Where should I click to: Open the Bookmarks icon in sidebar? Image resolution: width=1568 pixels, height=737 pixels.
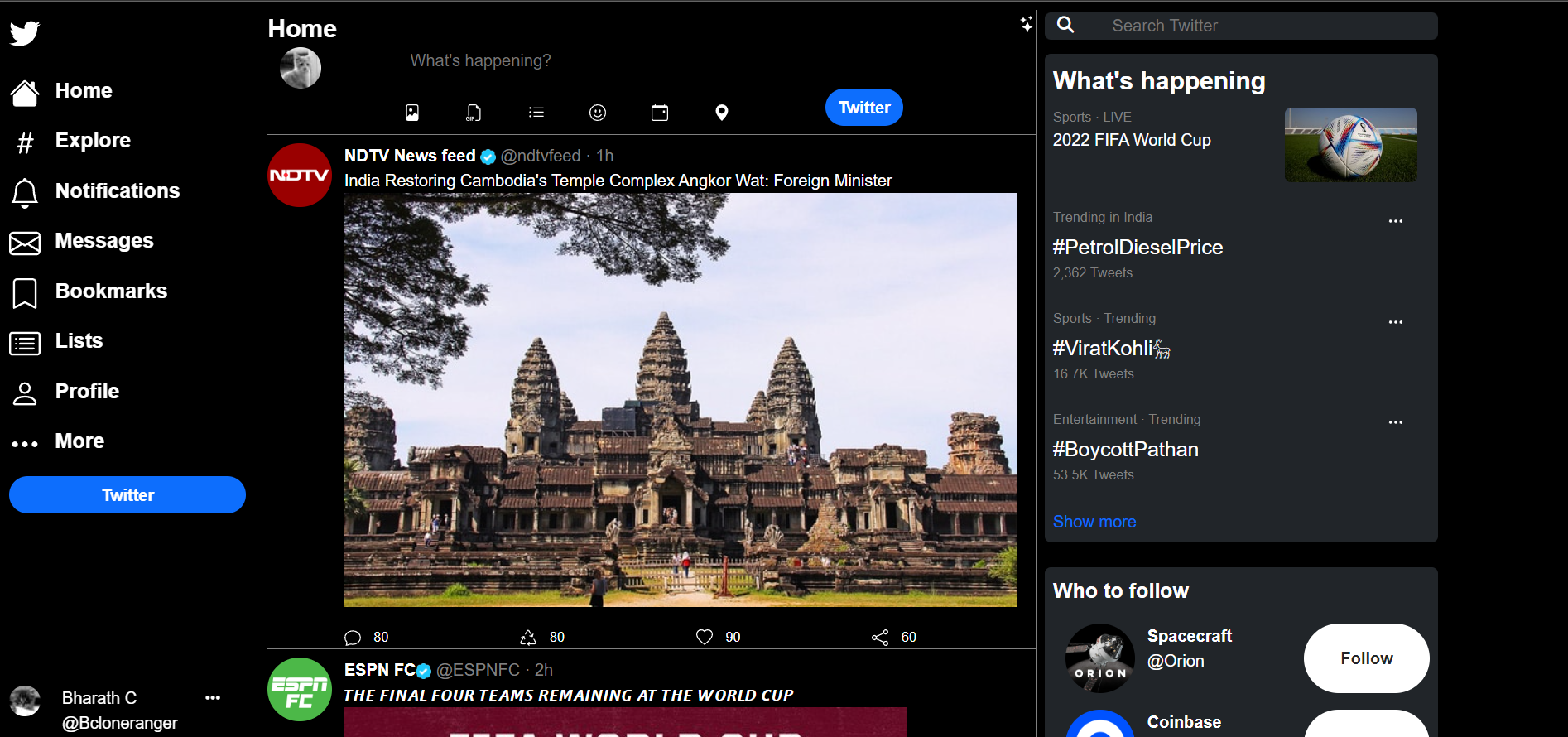click(25, 293)
